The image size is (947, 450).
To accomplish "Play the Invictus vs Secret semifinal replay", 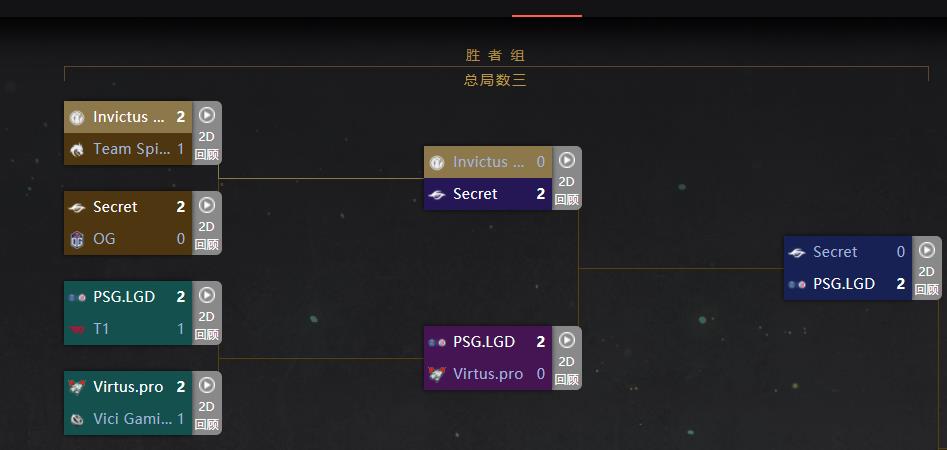I will click(x=567, y=160).
